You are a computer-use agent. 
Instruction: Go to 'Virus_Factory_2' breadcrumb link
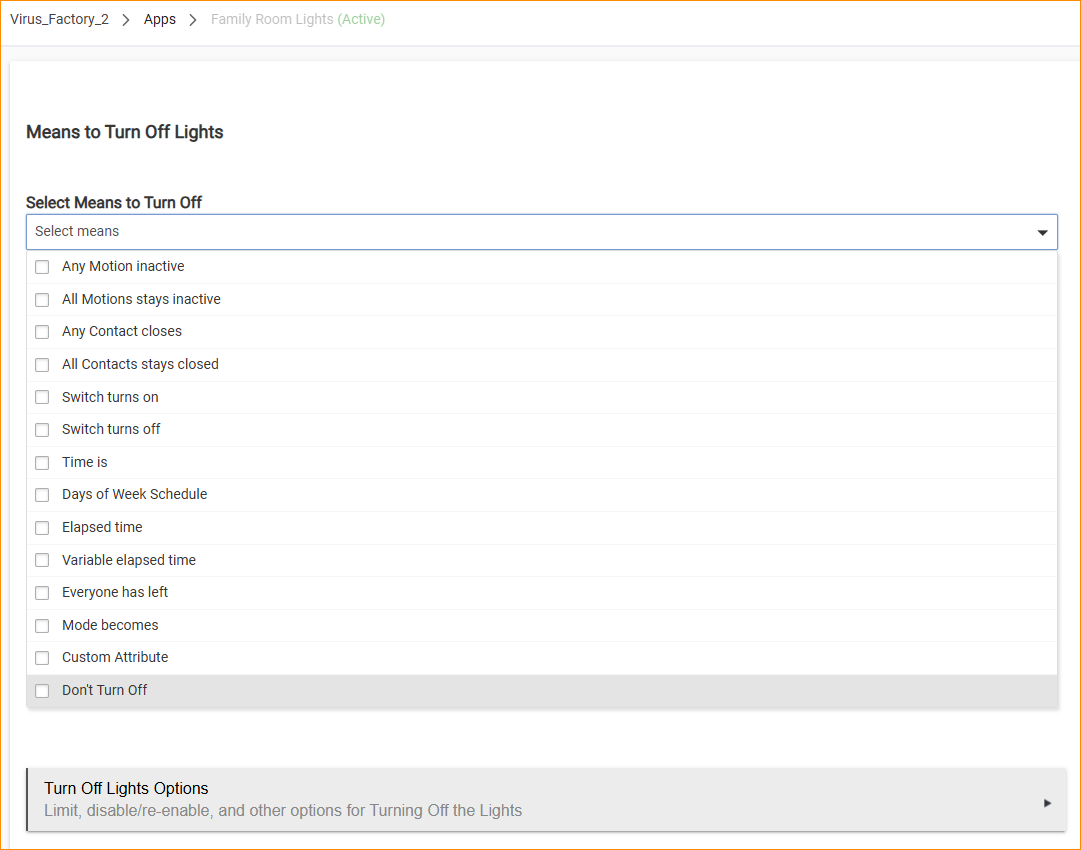(59, 19)
